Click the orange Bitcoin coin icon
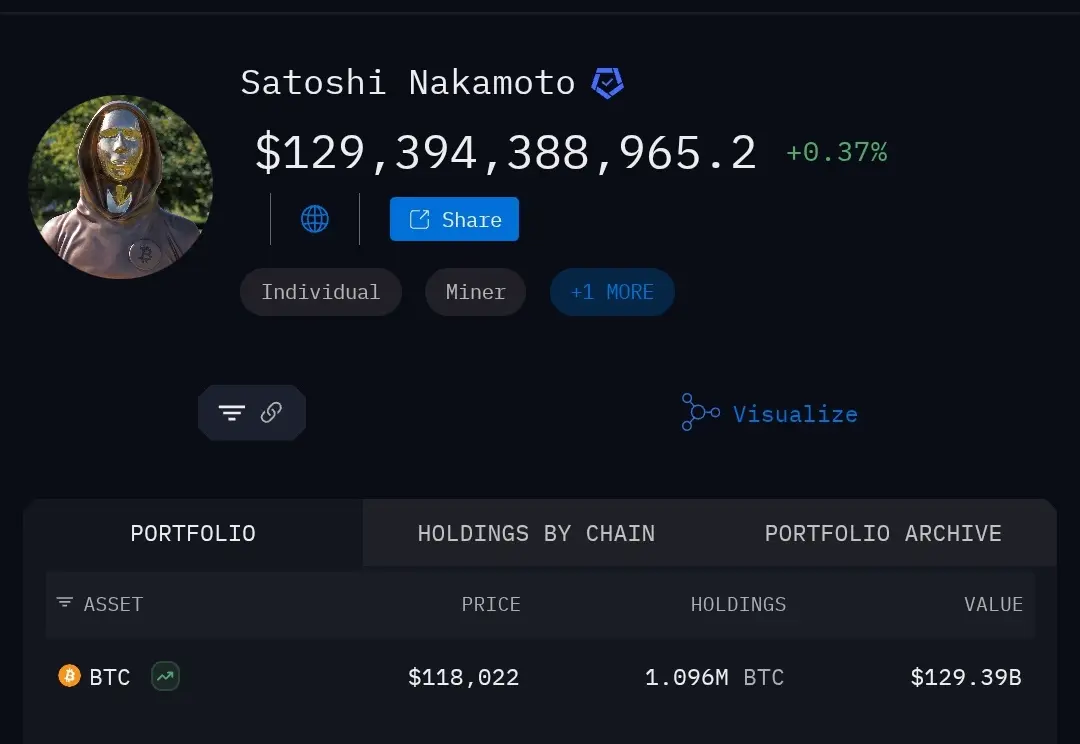 tap(69, 676)
